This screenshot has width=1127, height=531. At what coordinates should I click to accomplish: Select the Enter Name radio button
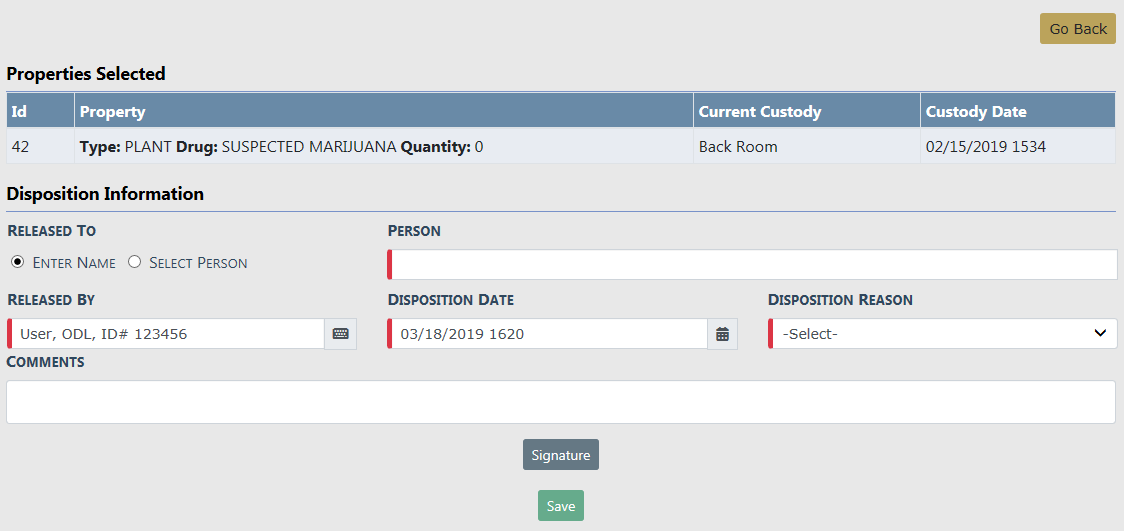pyautogui.click(x=18, y=262)
